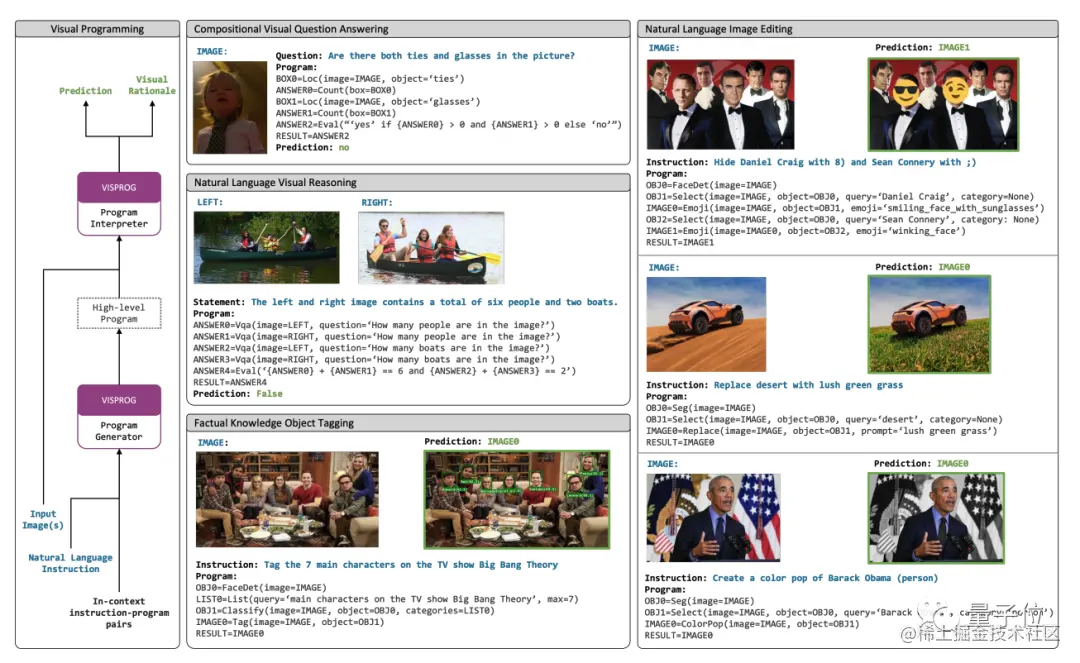
Task: Click the Natural Language Image Editing header
Action: (847, 29)
